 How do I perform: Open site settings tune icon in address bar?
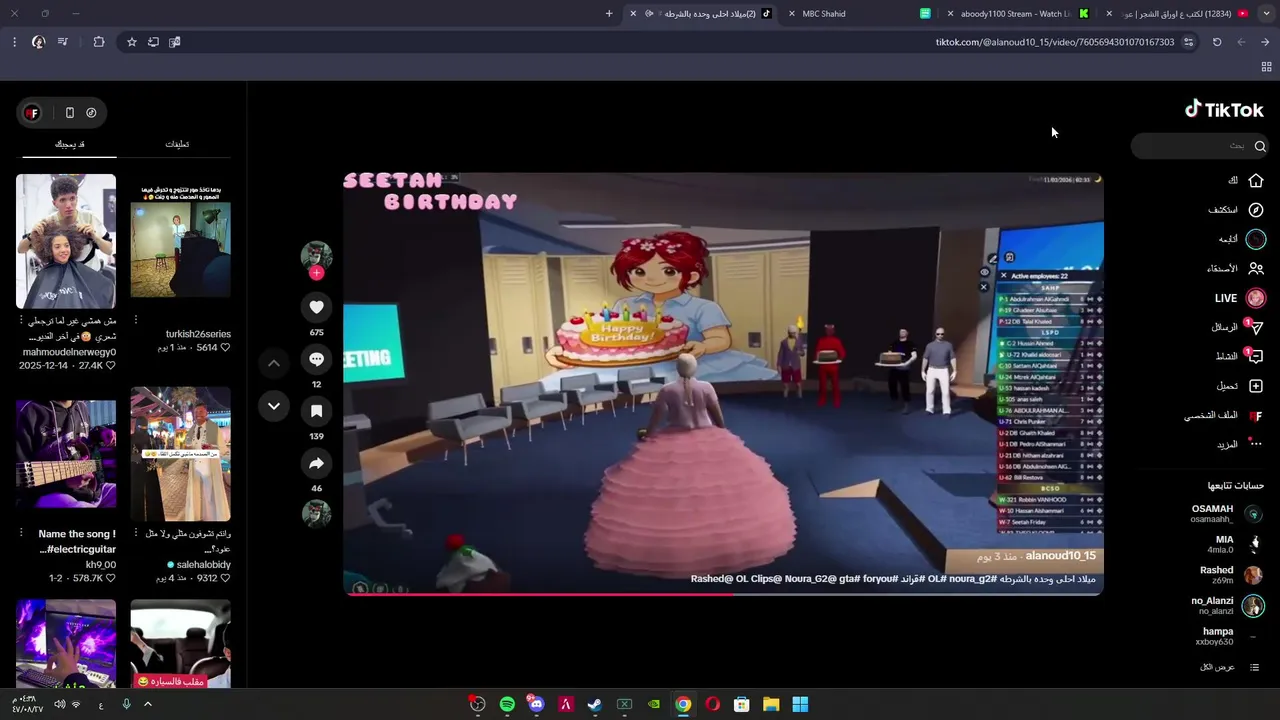(x=1188, y=42)
